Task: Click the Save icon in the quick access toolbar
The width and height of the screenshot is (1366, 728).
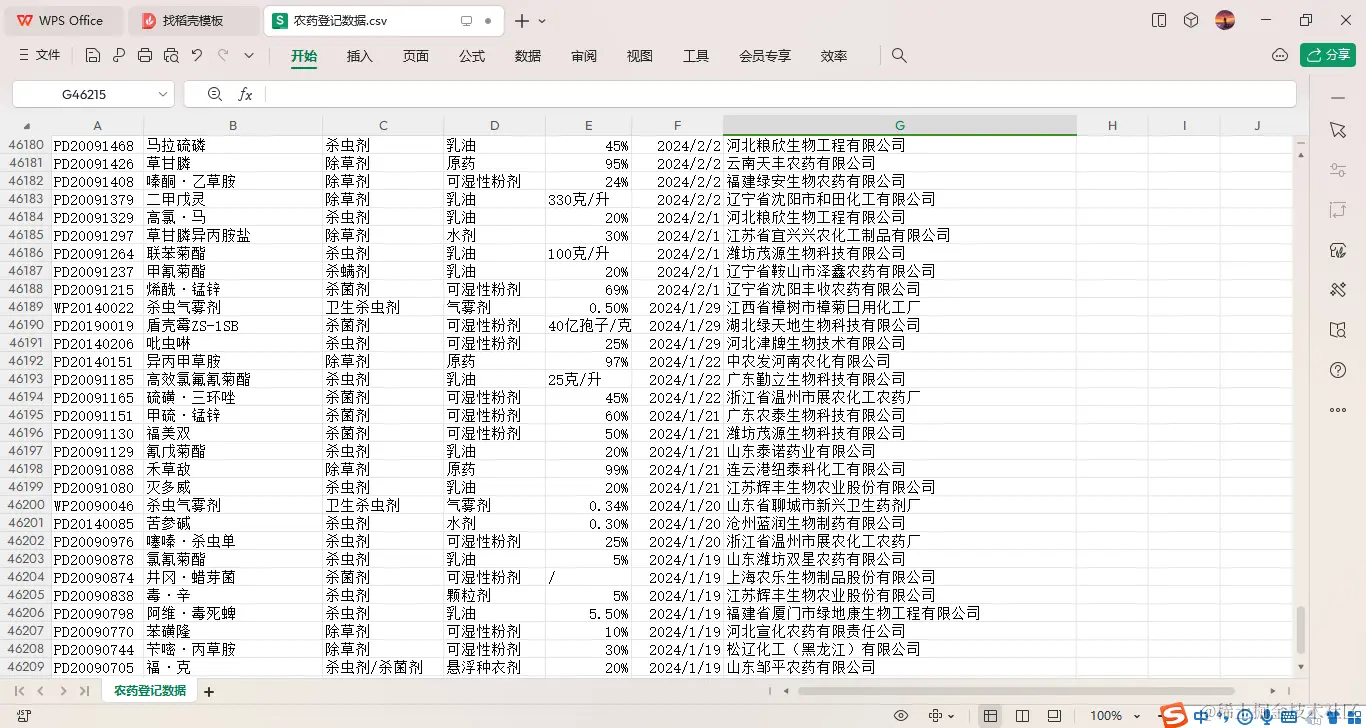Action: click(x=93, y=56)
